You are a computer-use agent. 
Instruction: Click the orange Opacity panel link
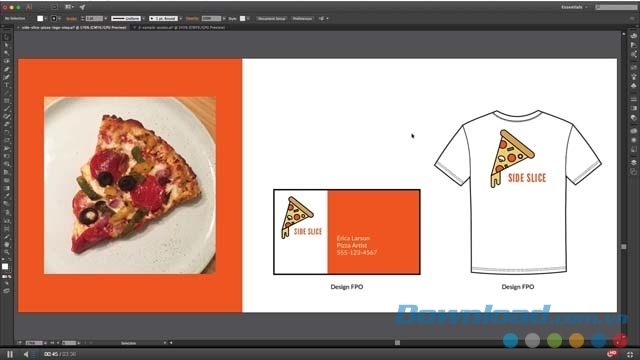point(192,18)
